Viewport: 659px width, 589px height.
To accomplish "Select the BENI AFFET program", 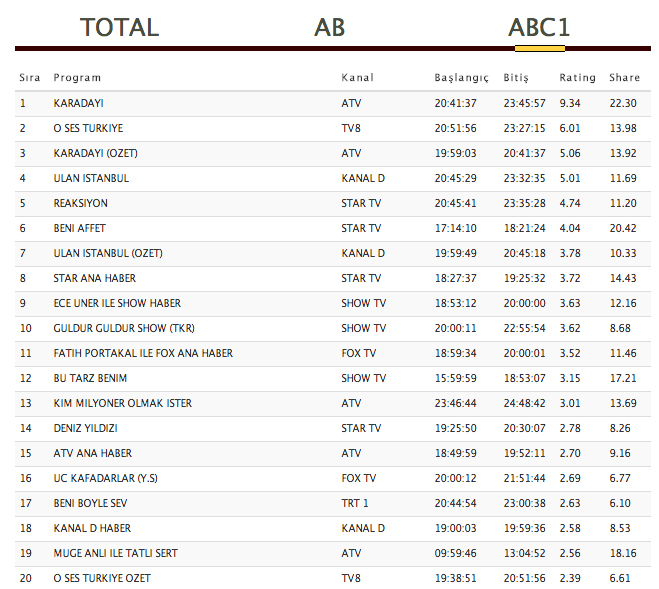I will [x=79, y=228].
